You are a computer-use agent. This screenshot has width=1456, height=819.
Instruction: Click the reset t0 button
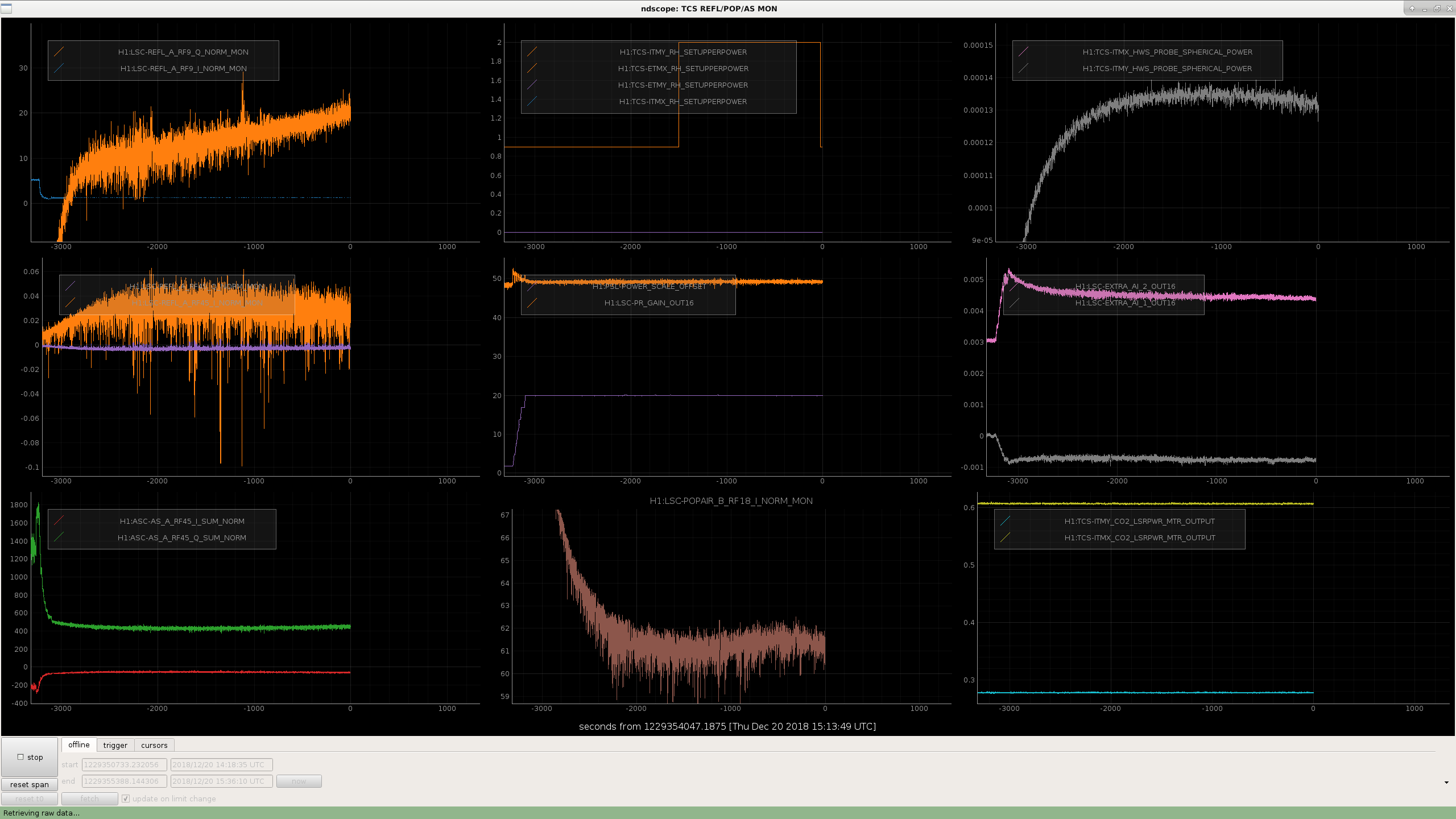point(30,799)
